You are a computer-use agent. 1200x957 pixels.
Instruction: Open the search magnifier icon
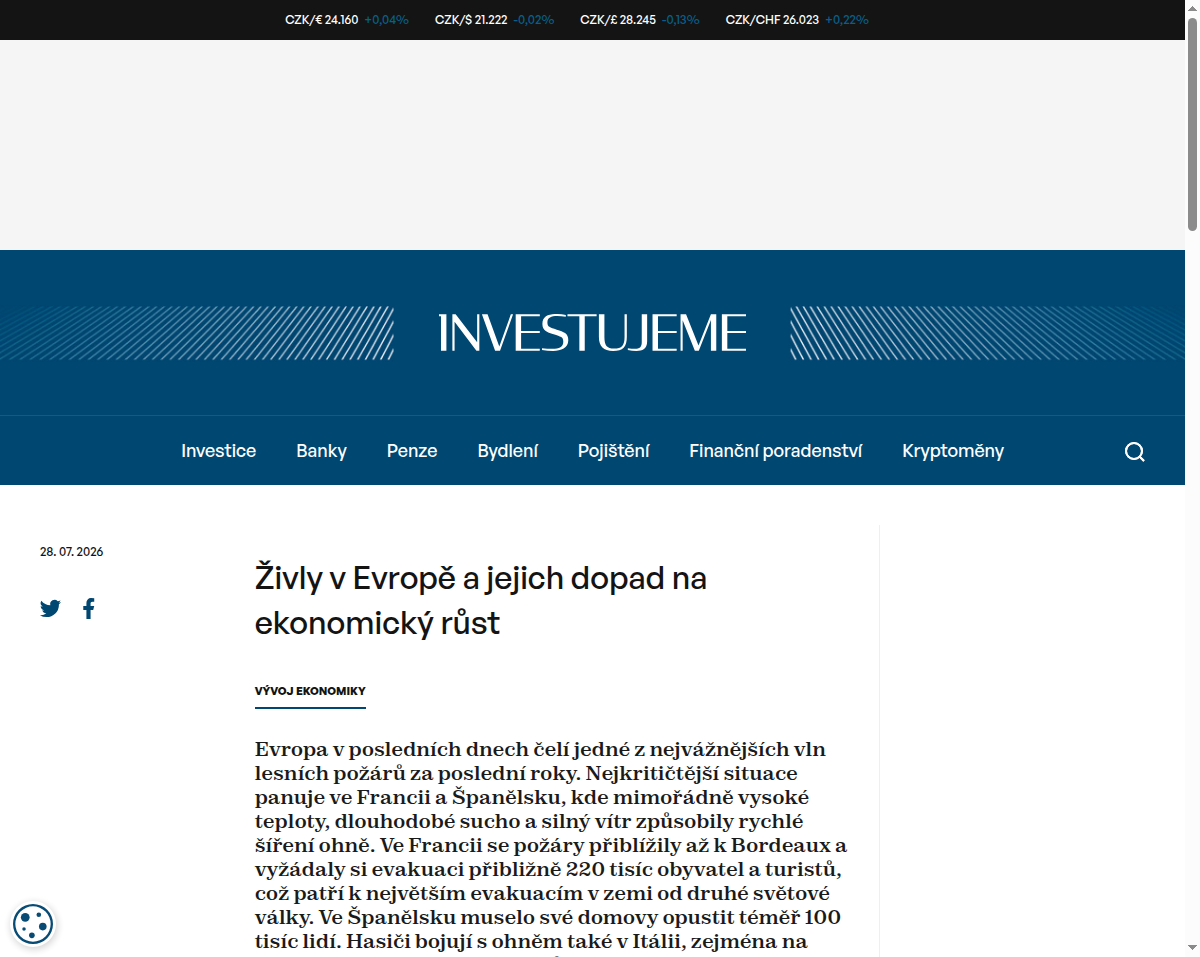pos(1134,451)
